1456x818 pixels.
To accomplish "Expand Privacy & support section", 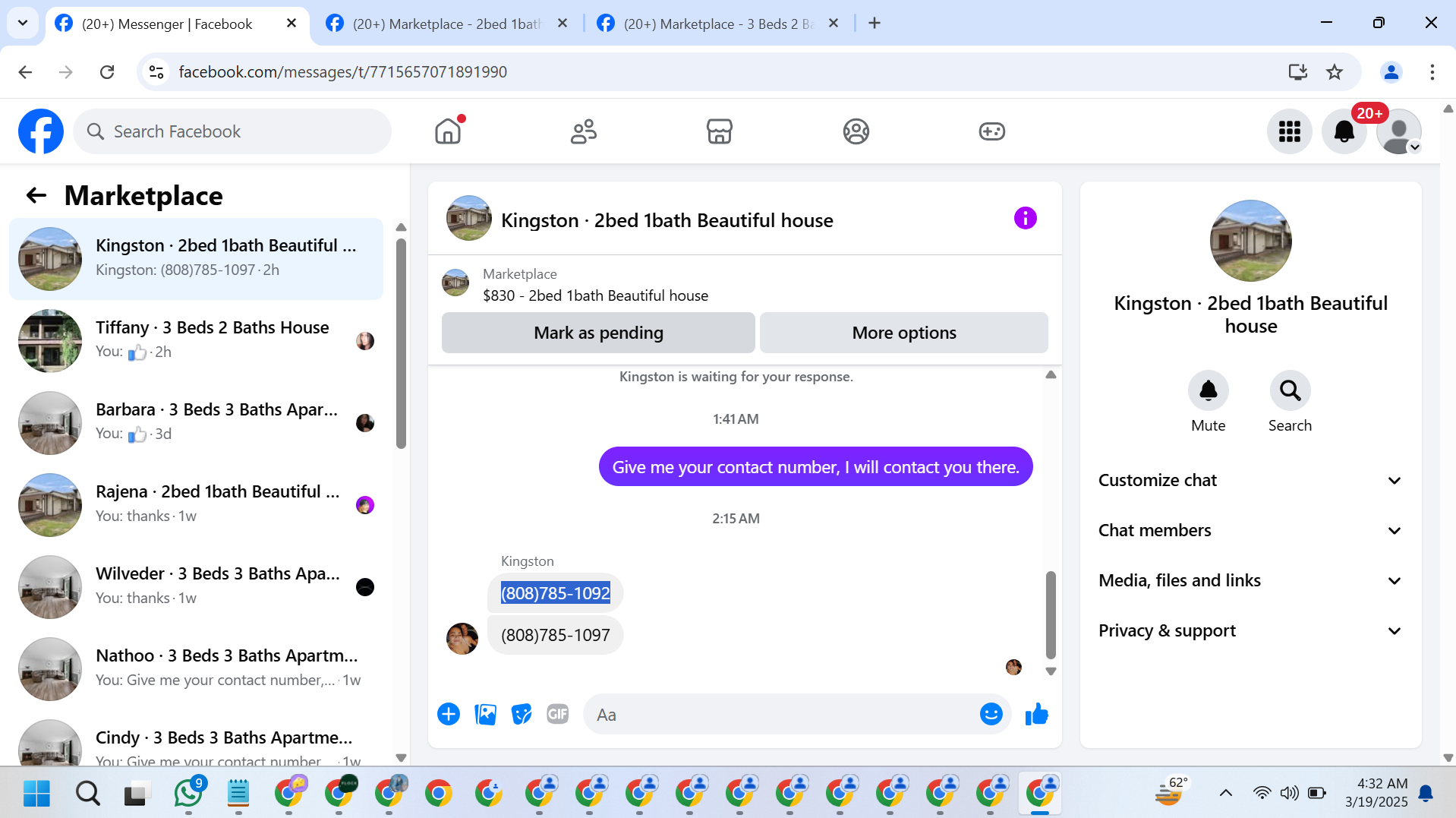I will 1250,630.
